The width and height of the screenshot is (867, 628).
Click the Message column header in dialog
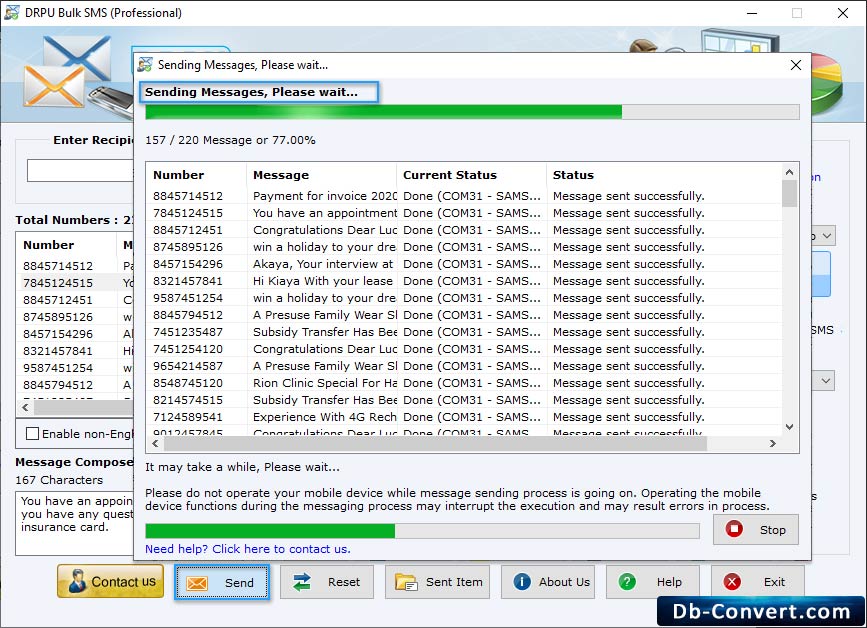point(321,175)
